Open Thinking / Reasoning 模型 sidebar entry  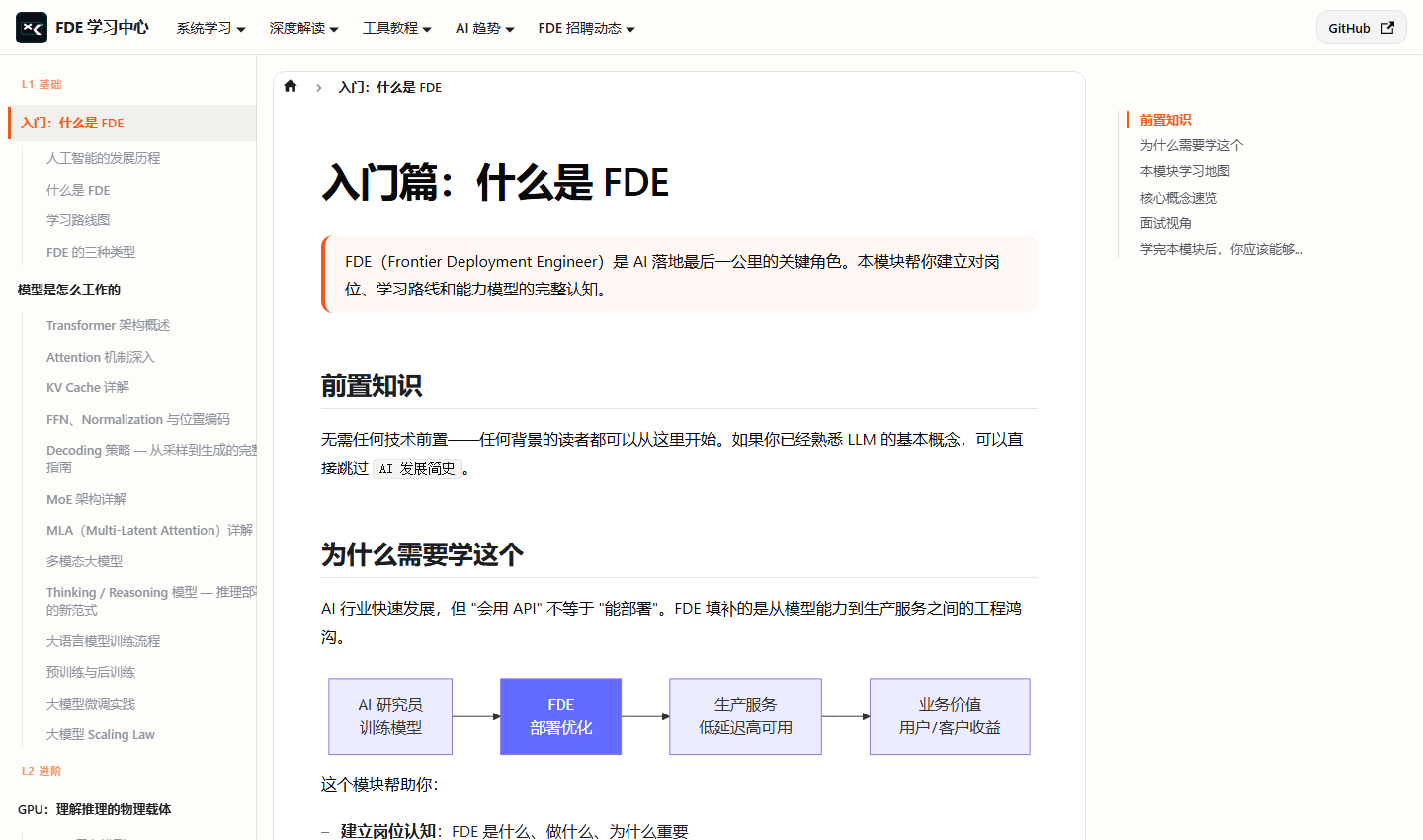[151, 601]
